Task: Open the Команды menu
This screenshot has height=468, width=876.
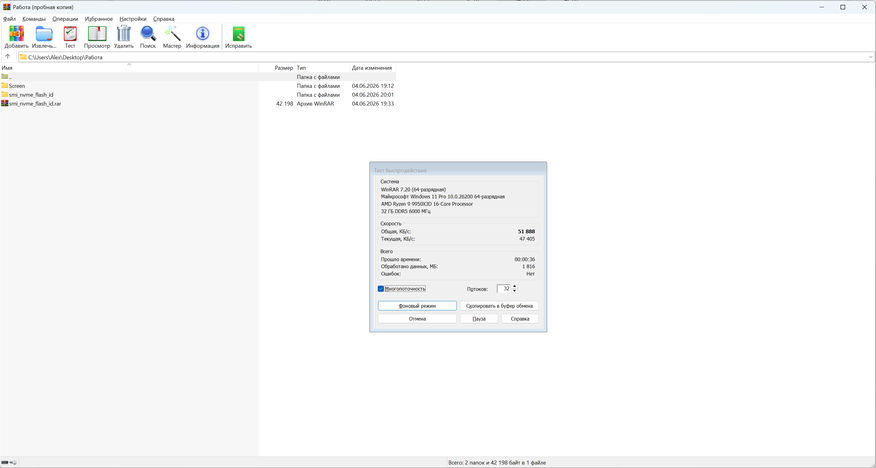Action: pyautogui.click(x=34, y=18)
